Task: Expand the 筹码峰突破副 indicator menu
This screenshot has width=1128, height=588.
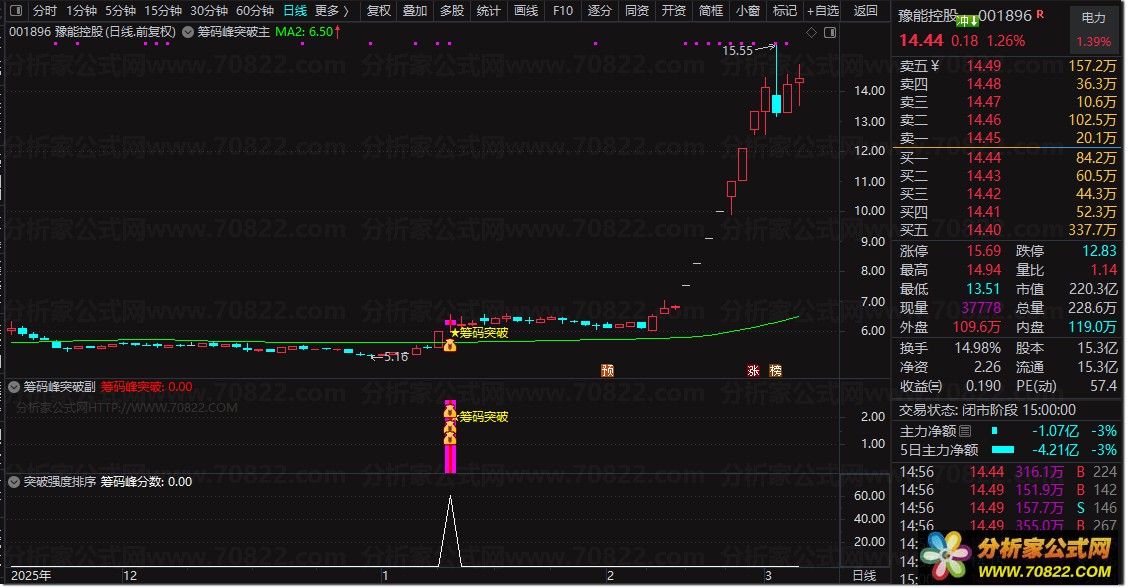Action: tap(14, 387)
